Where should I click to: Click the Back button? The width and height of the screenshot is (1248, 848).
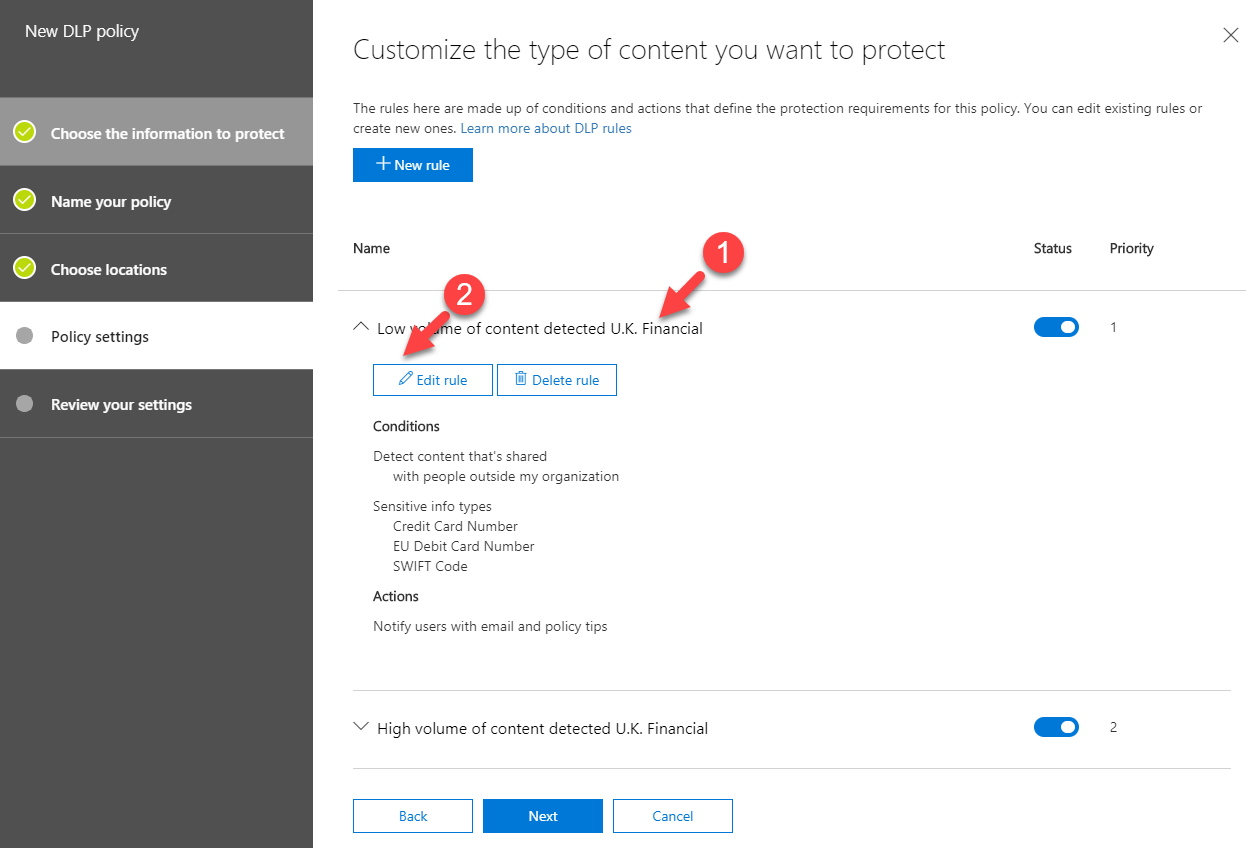click(x=413, y=816)
